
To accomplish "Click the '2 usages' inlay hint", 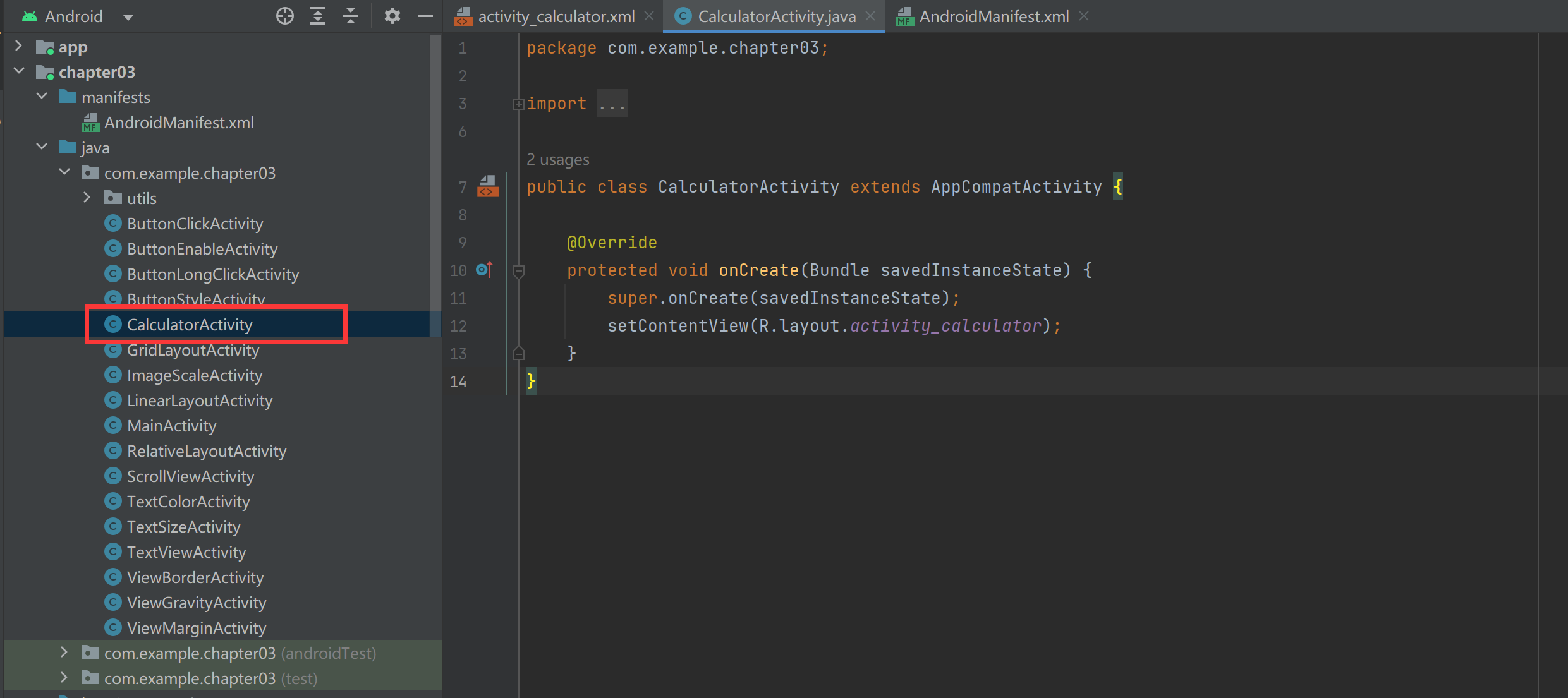I will coord(558,160).
